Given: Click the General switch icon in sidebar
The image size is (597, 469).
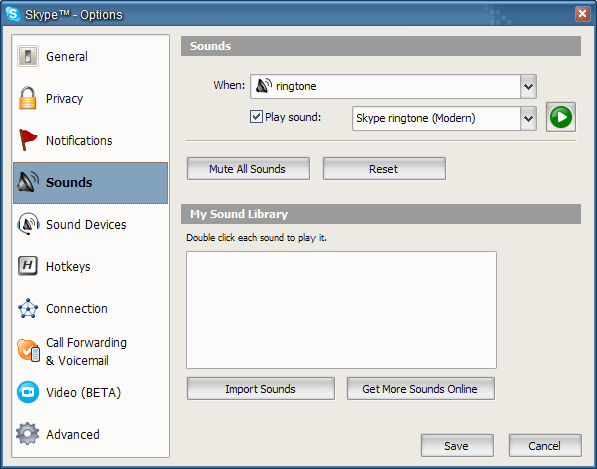Looking at the screenshot, I should [28, 56].
